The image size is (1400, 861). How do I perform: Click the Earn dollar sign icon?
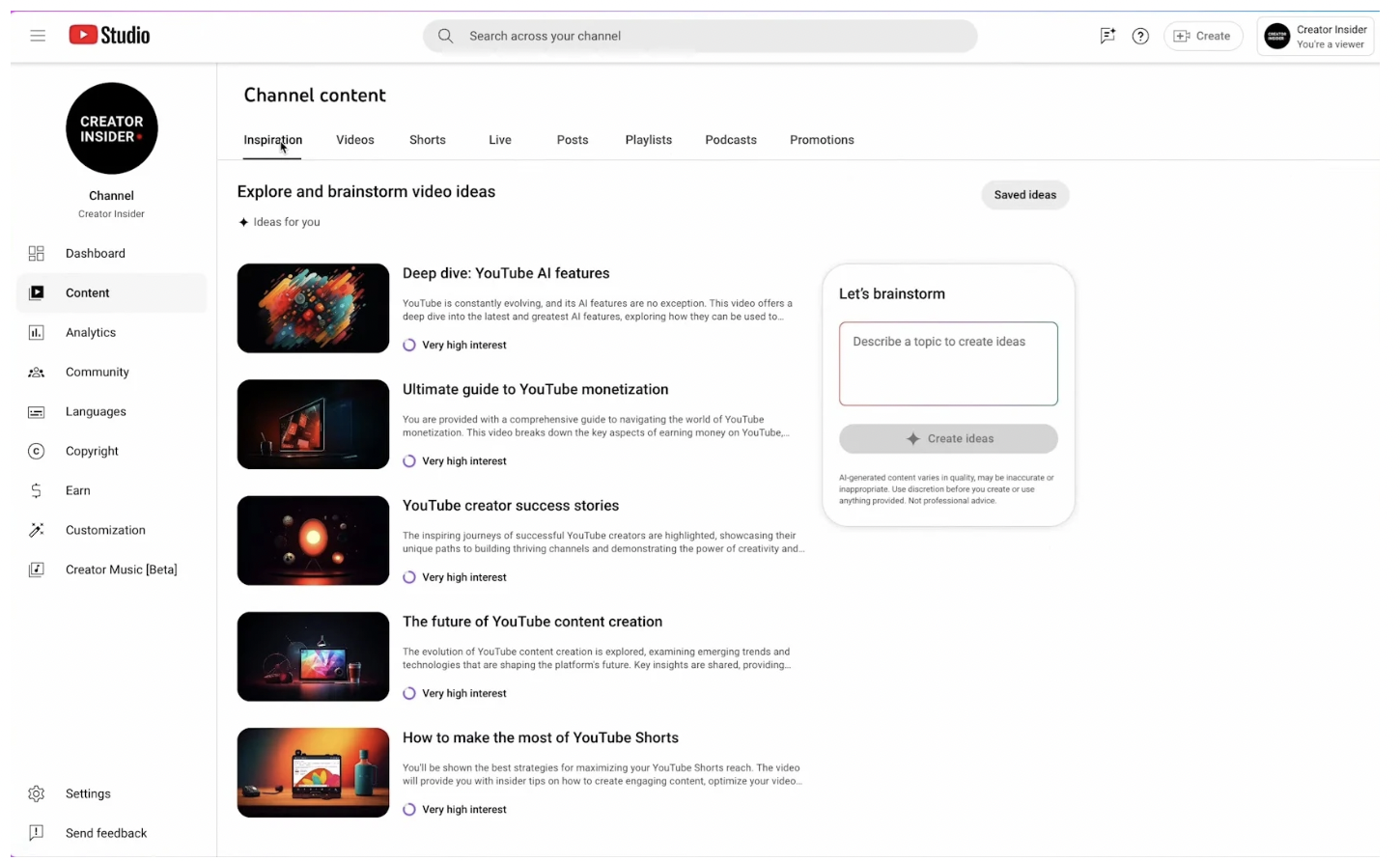(x=37, y=490)
